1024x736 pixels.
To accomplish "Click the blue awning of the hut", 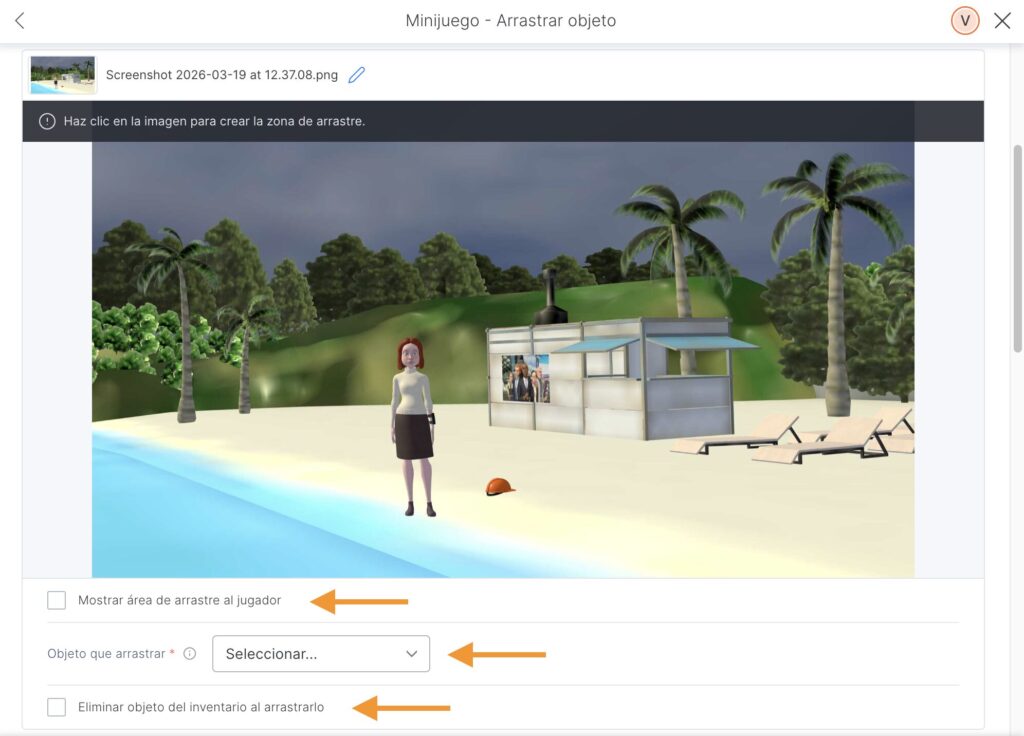I will (702, 343).
